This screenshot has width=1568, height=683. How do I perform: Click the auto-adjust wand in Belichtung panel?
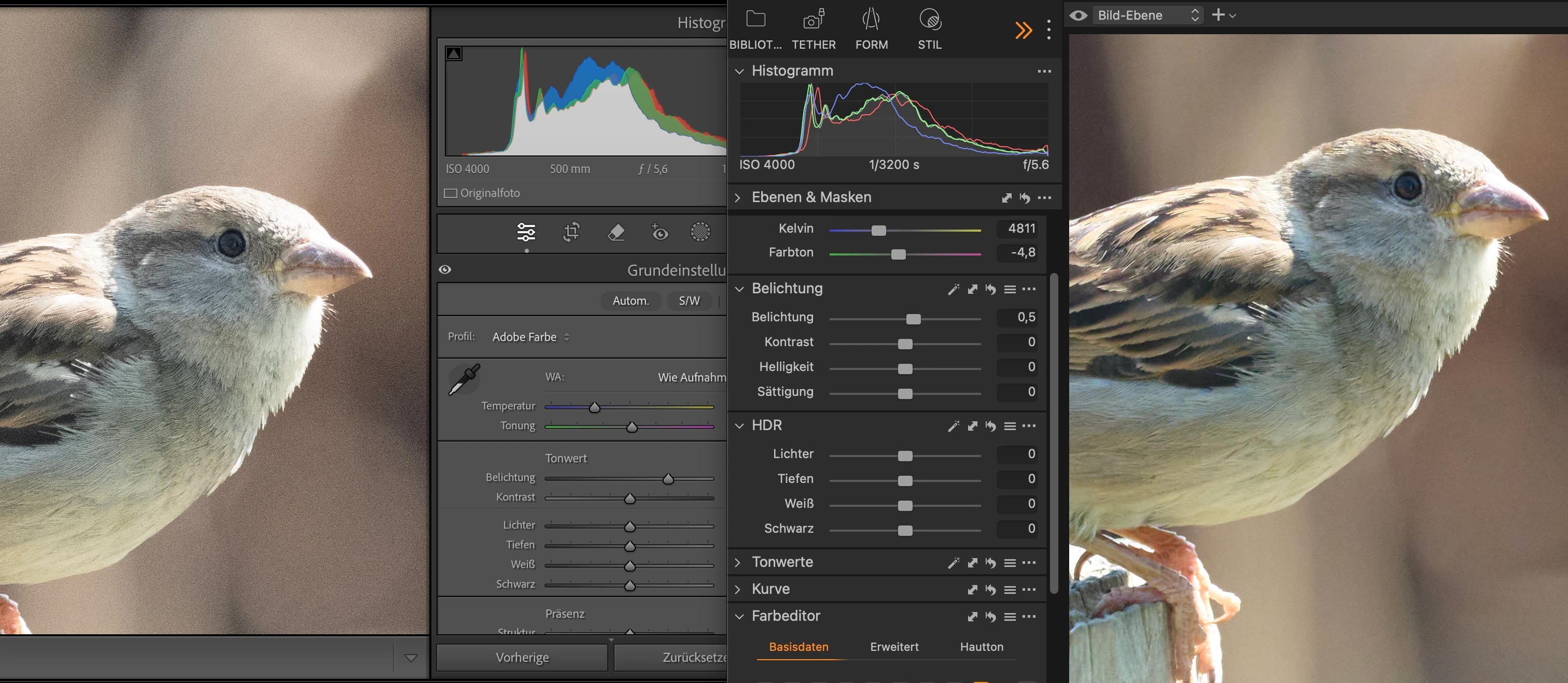pyautogui.click(x=953, y=290)
